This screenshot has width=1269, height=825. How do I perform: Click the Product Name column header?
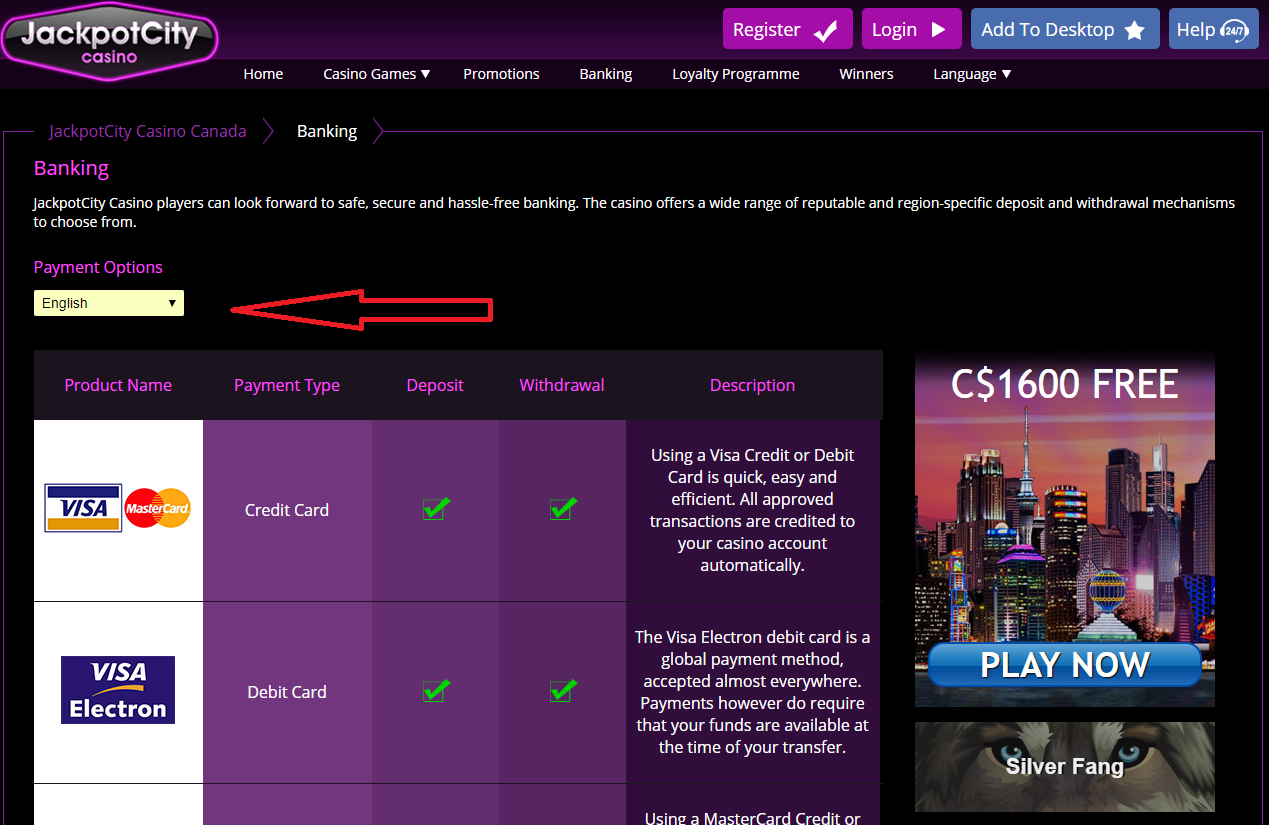click(x=118, y=385)
